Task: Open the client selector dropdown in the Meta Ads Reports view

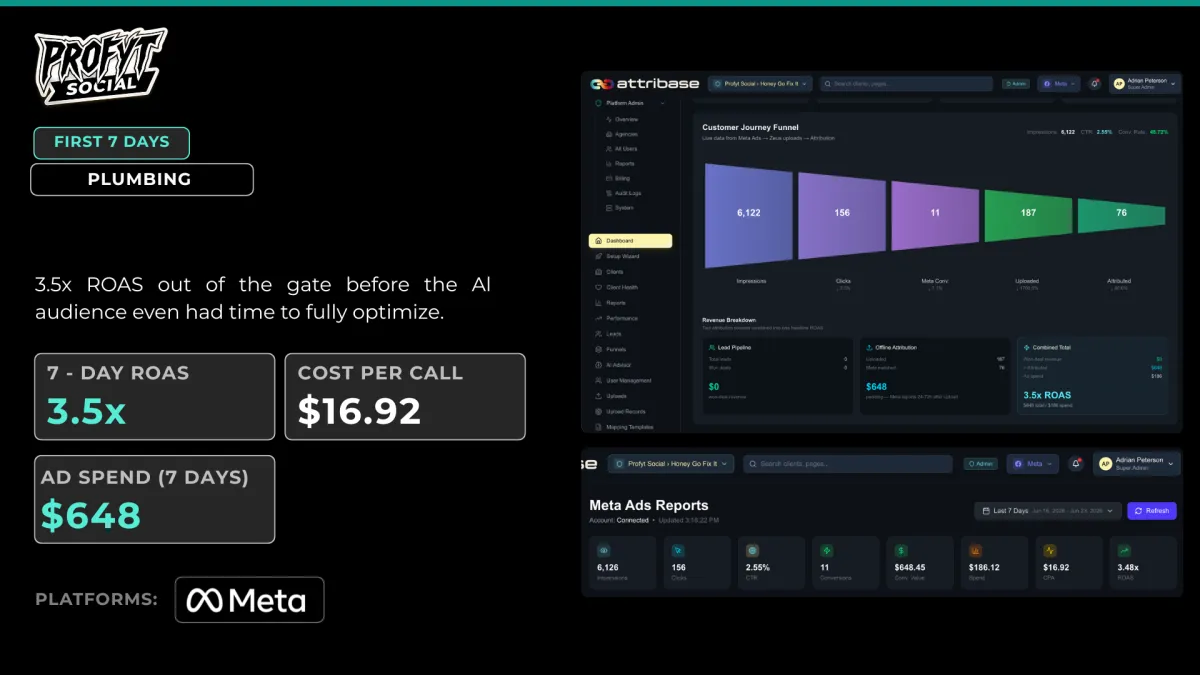Action: click(673, 464)
